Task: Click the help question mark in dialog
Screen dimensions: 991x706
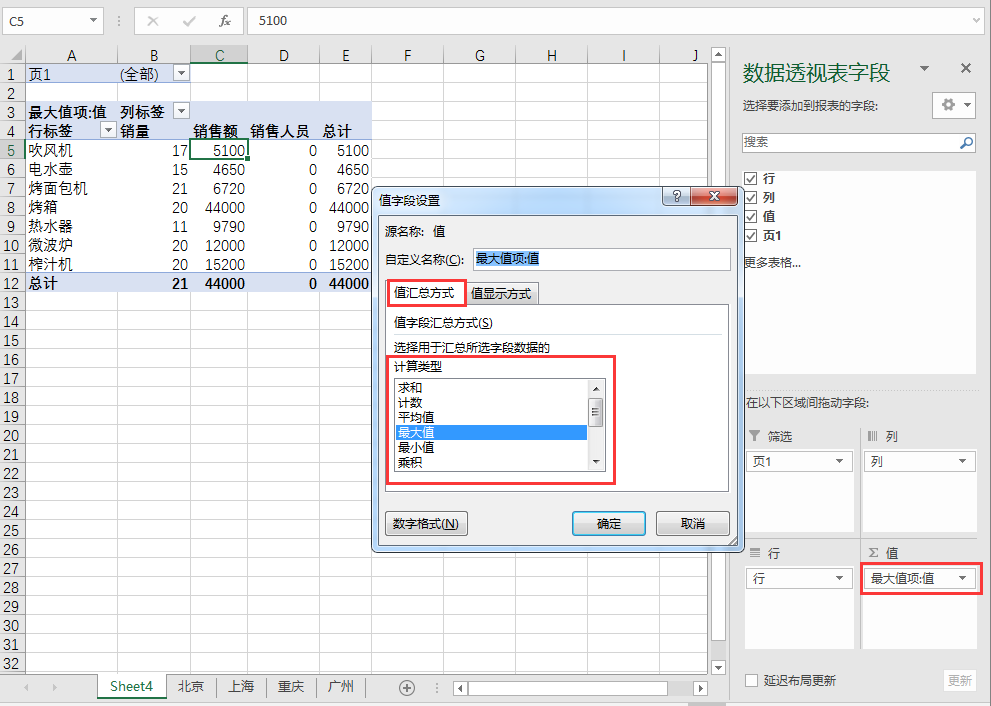Action: (x=676, y=196)
